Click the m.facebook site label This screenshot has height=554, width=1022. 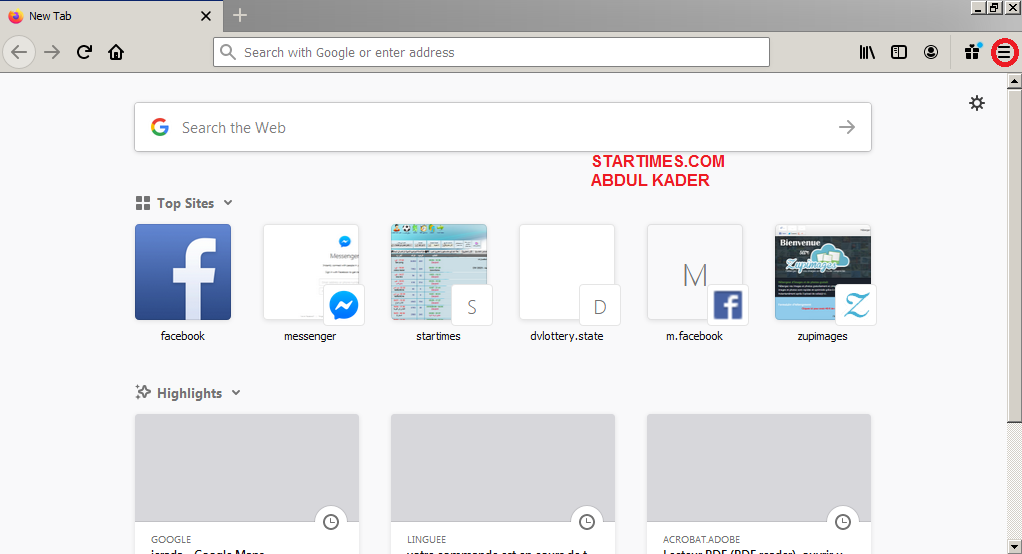[x=694, y=336]
